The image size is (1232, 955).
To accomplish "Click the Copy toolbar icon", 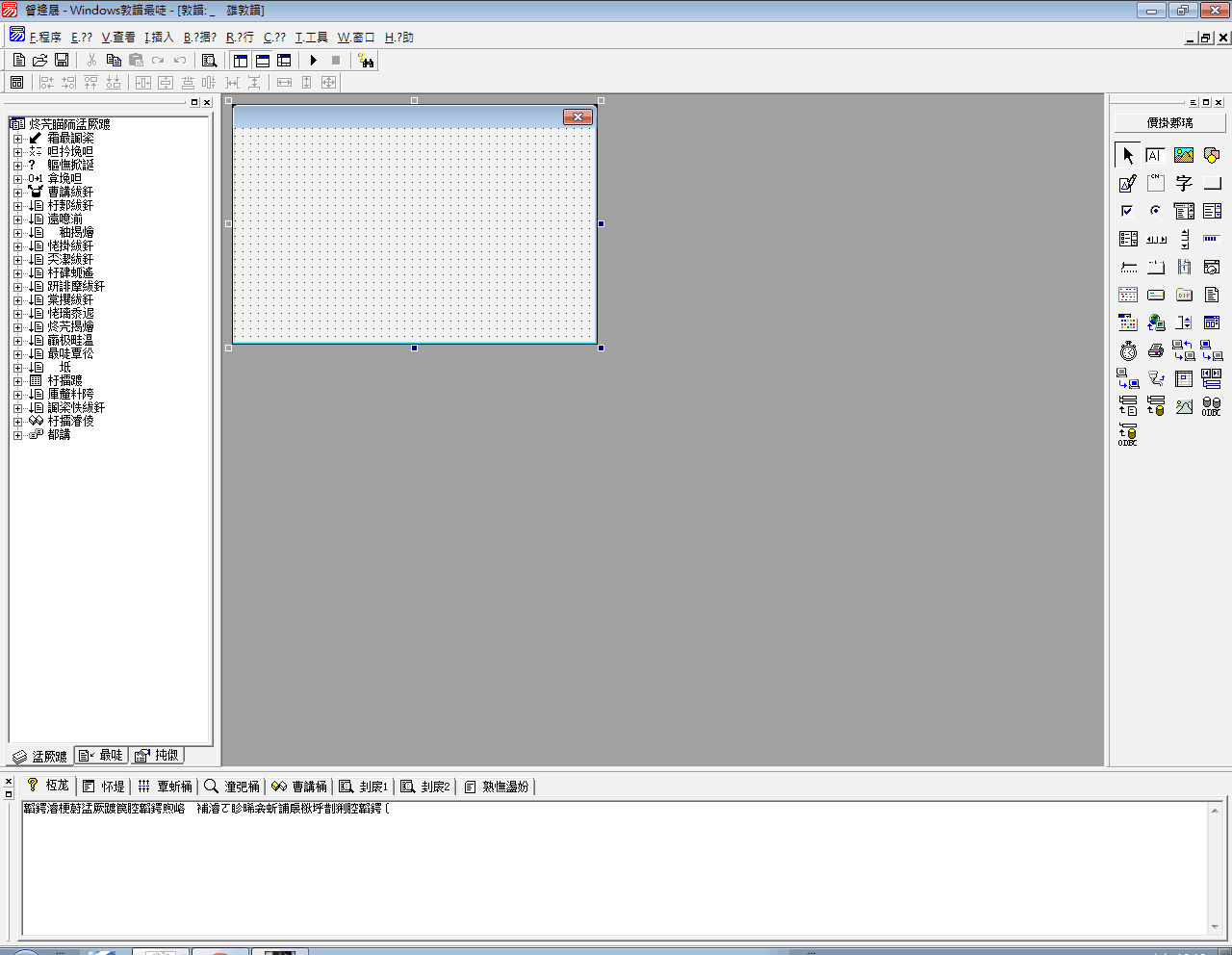I will [114, 60].
